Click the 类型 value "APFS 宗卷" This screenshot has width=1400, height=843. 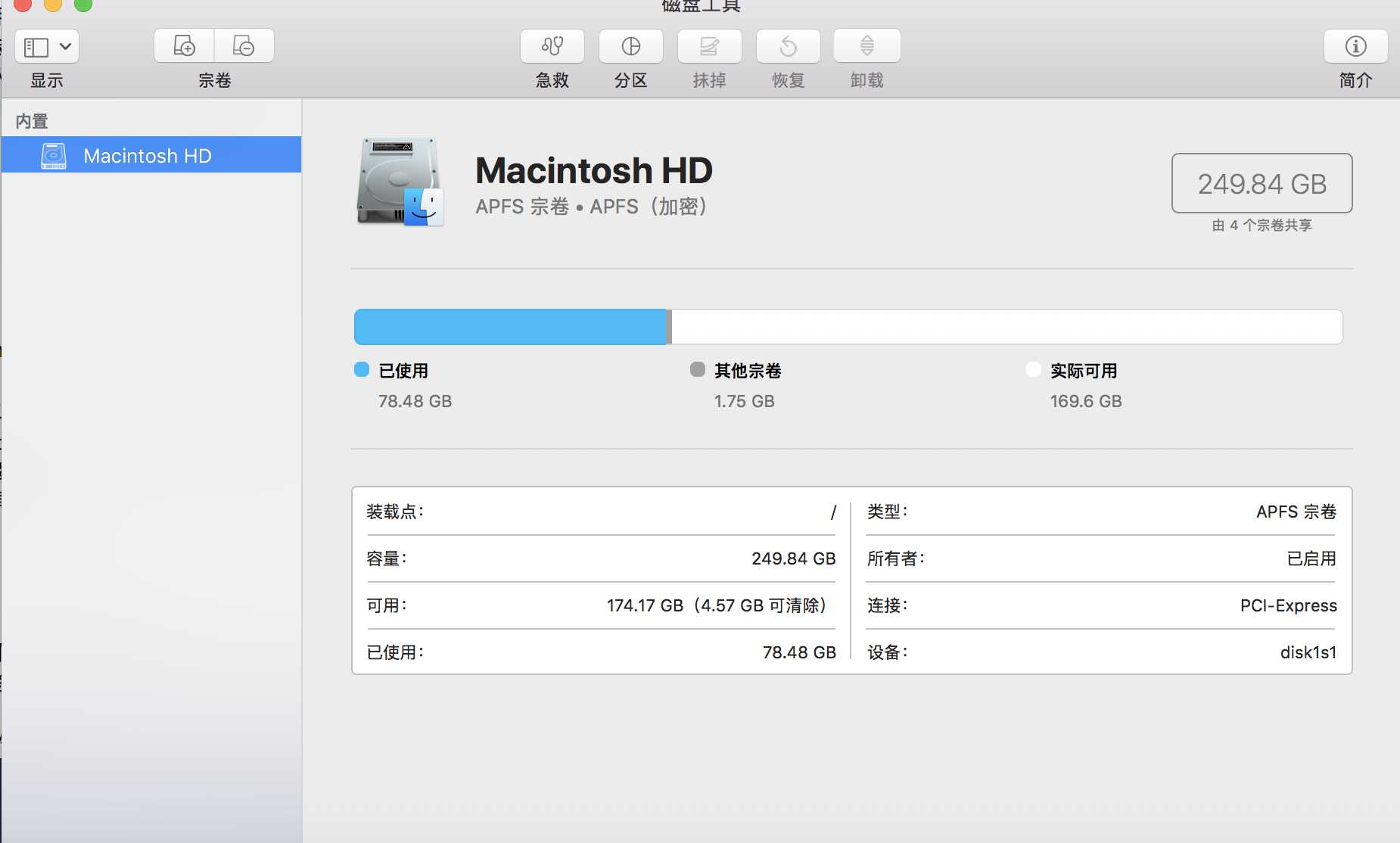coord(1296,512)
